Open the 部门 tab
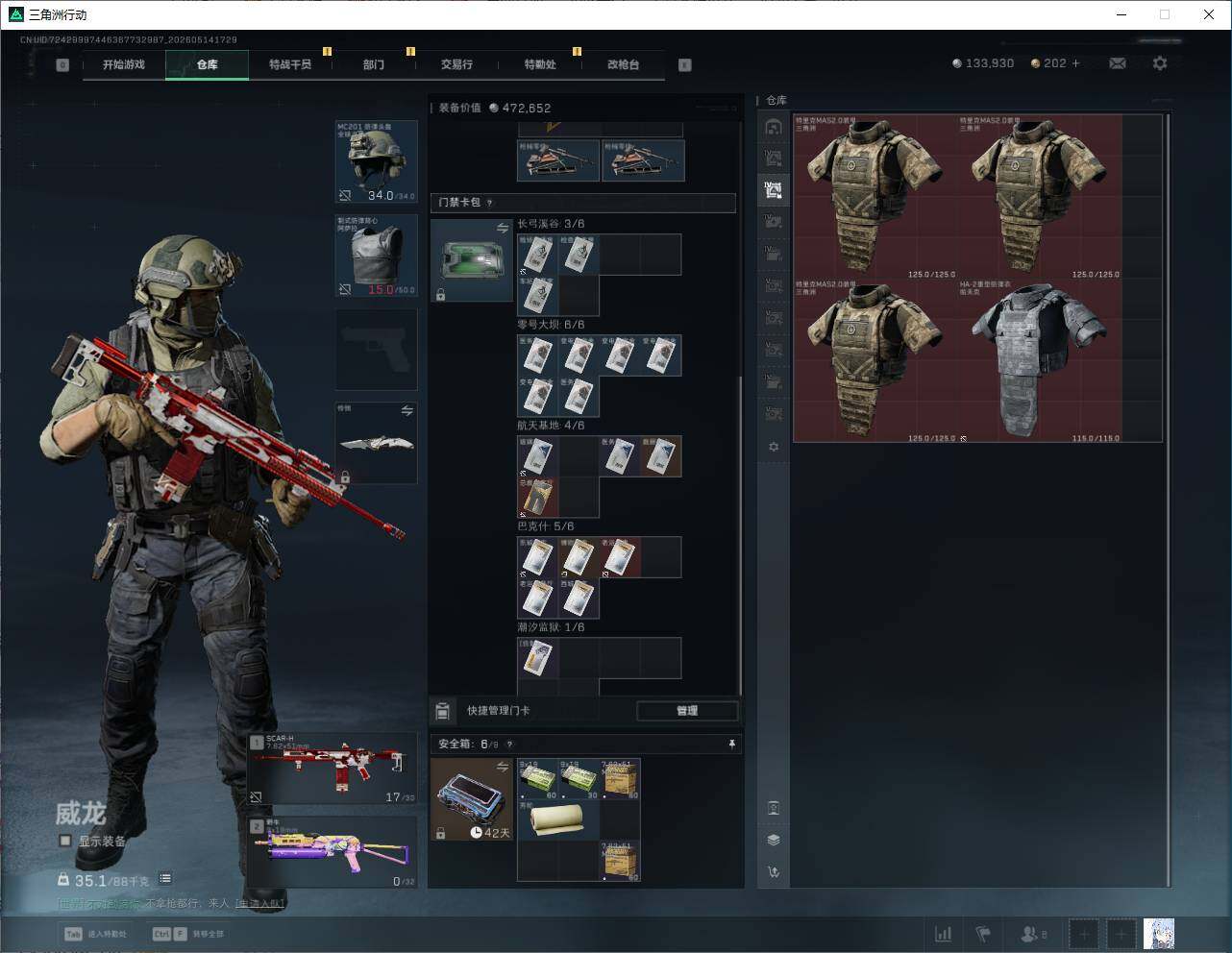 [374, 64]
